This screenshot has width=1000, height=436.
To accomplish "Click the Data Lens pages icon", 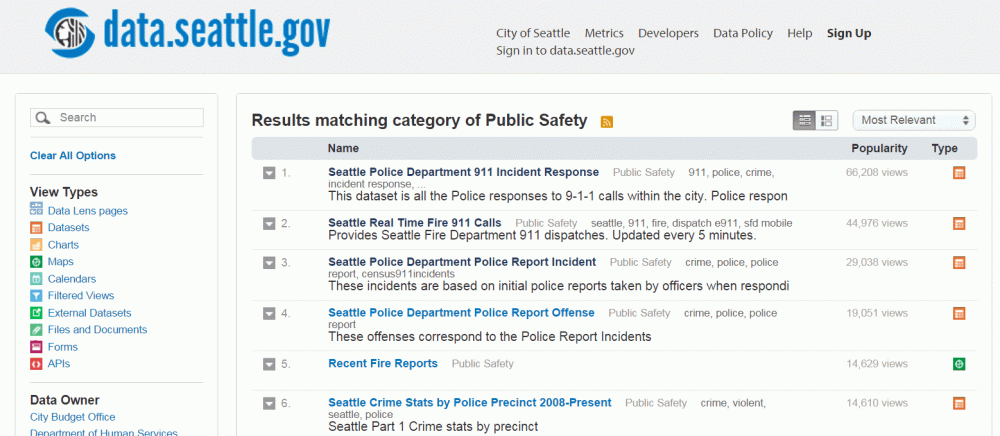I will (x=37, y=210).
